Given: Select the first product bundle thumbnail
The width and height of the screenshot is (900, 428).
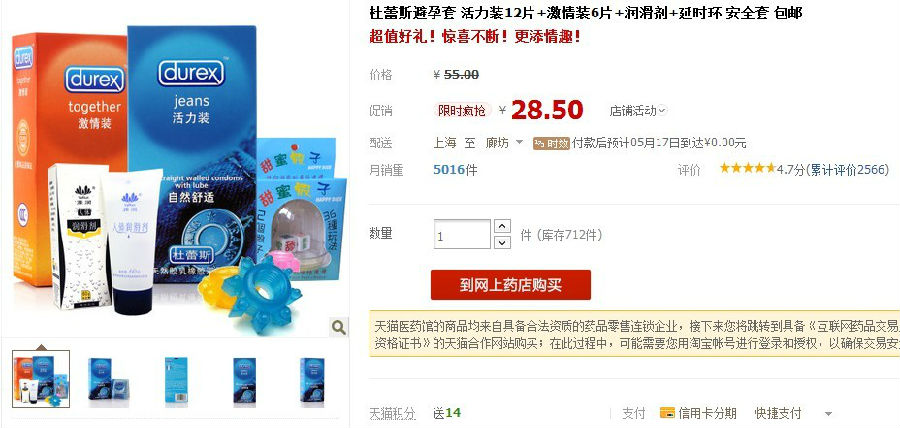Looking at the screenshot, I should pos(41,379).
